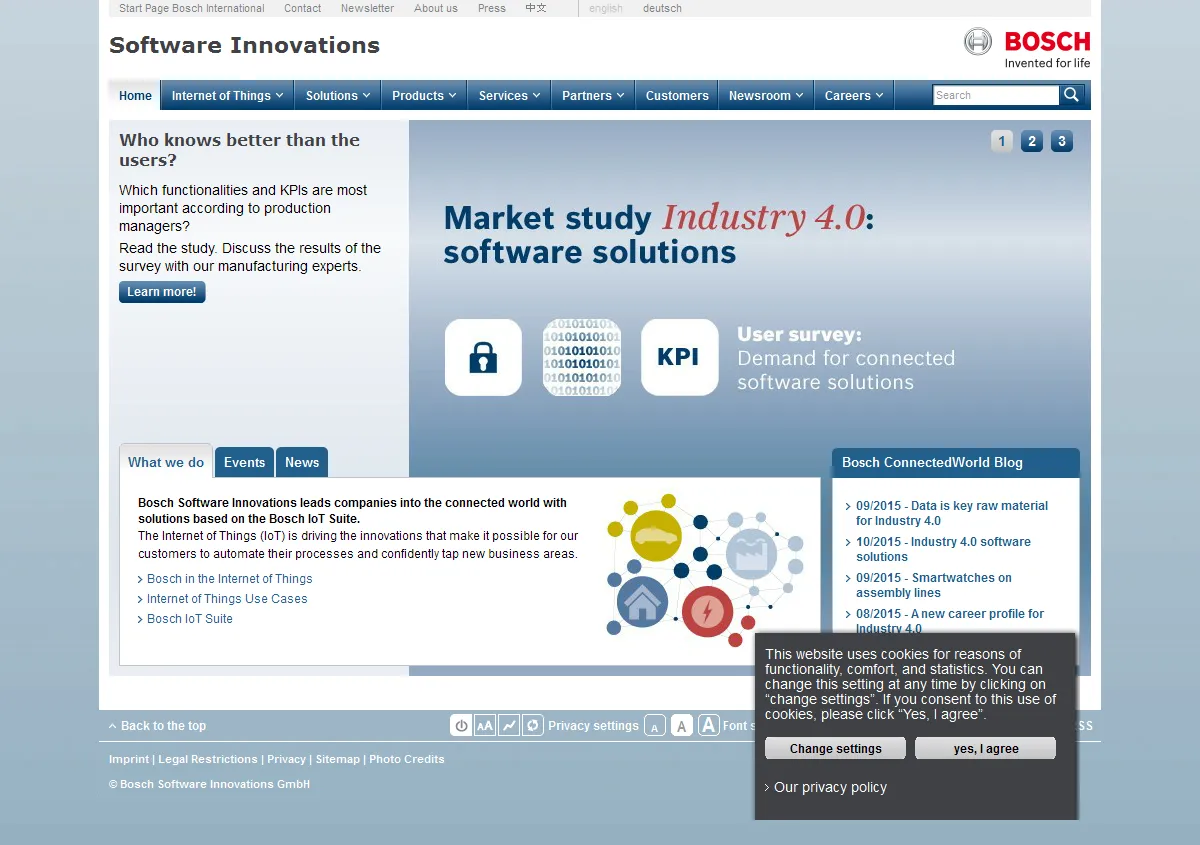Open Start Page Bosch International link
Screen dimensions: 1200x845
tap(192, 8)
